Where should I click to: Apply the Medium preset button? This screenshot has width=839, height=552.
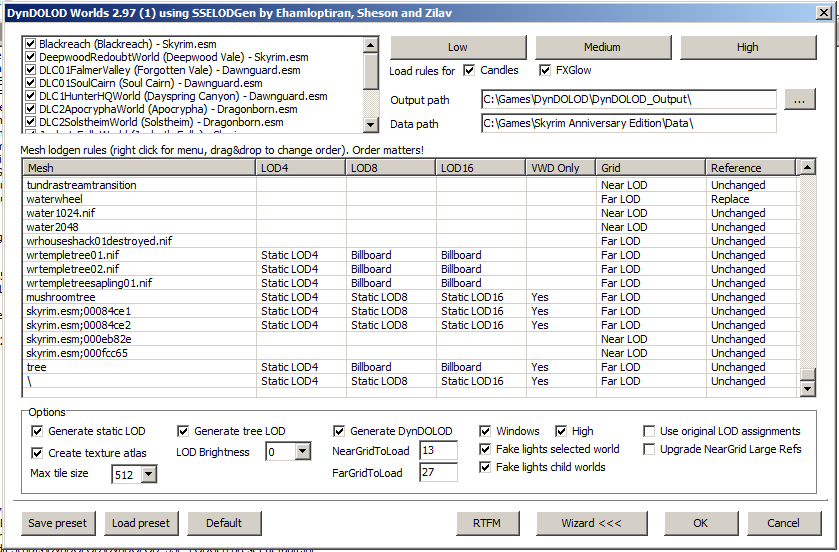(603, 47)
